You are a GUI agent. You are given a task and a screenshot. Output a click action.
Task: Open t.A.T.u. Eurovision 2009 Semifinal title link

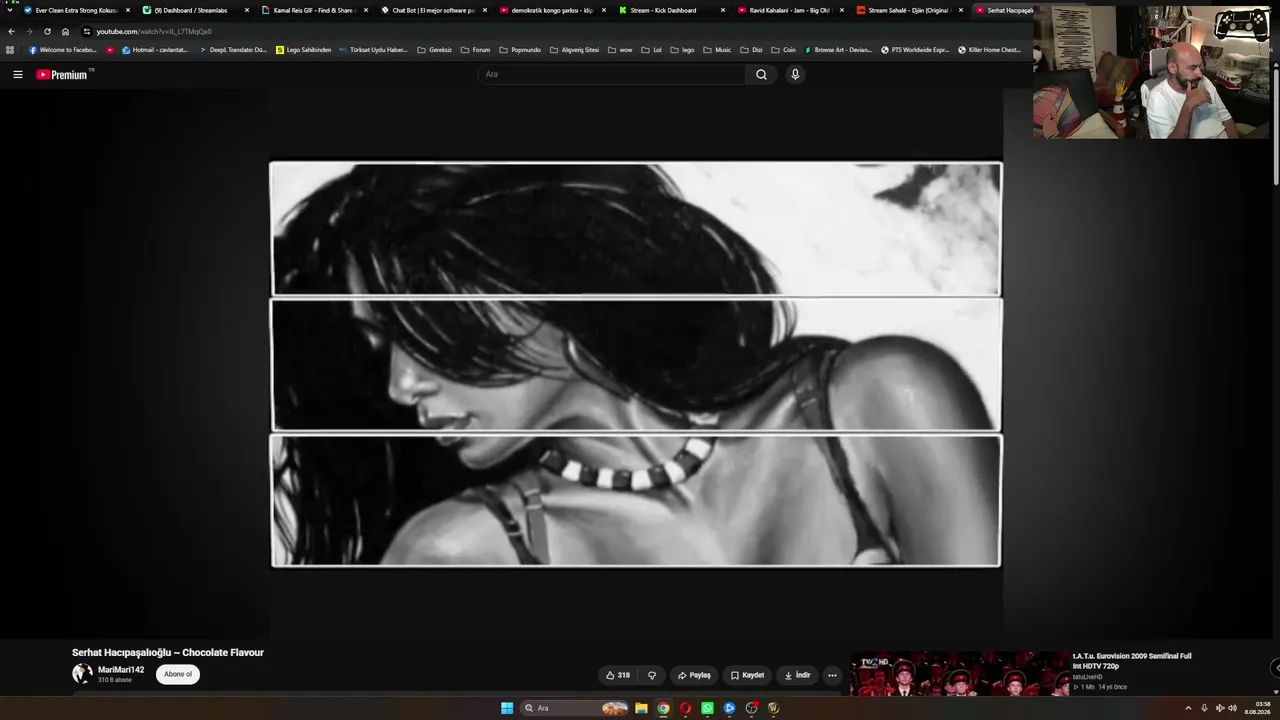tap(1132, 661)
